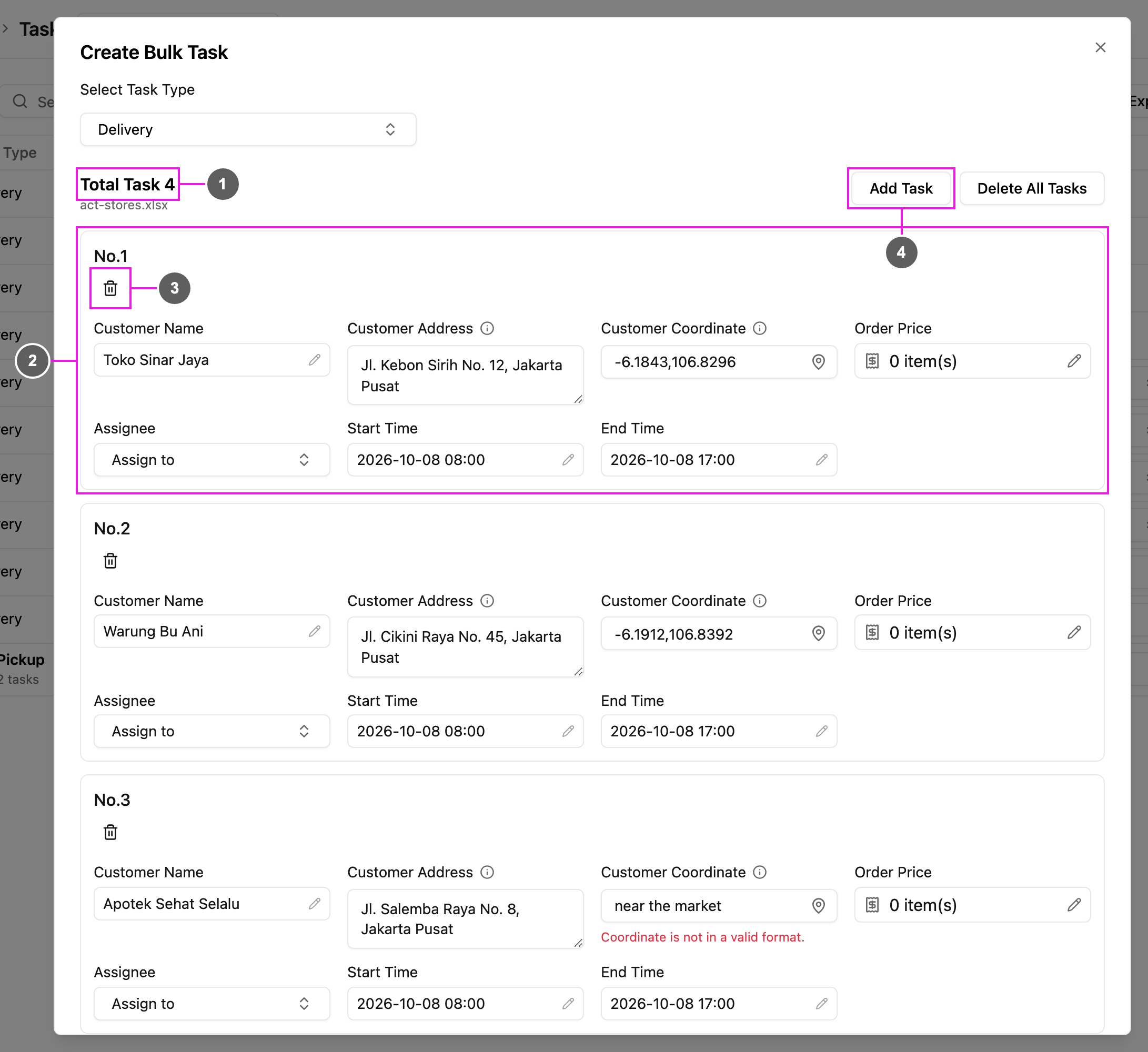Click map pin icon for Warung Bu Ani coordinate
Viewport: 1148px width, 1052px height.
point(818,633)
